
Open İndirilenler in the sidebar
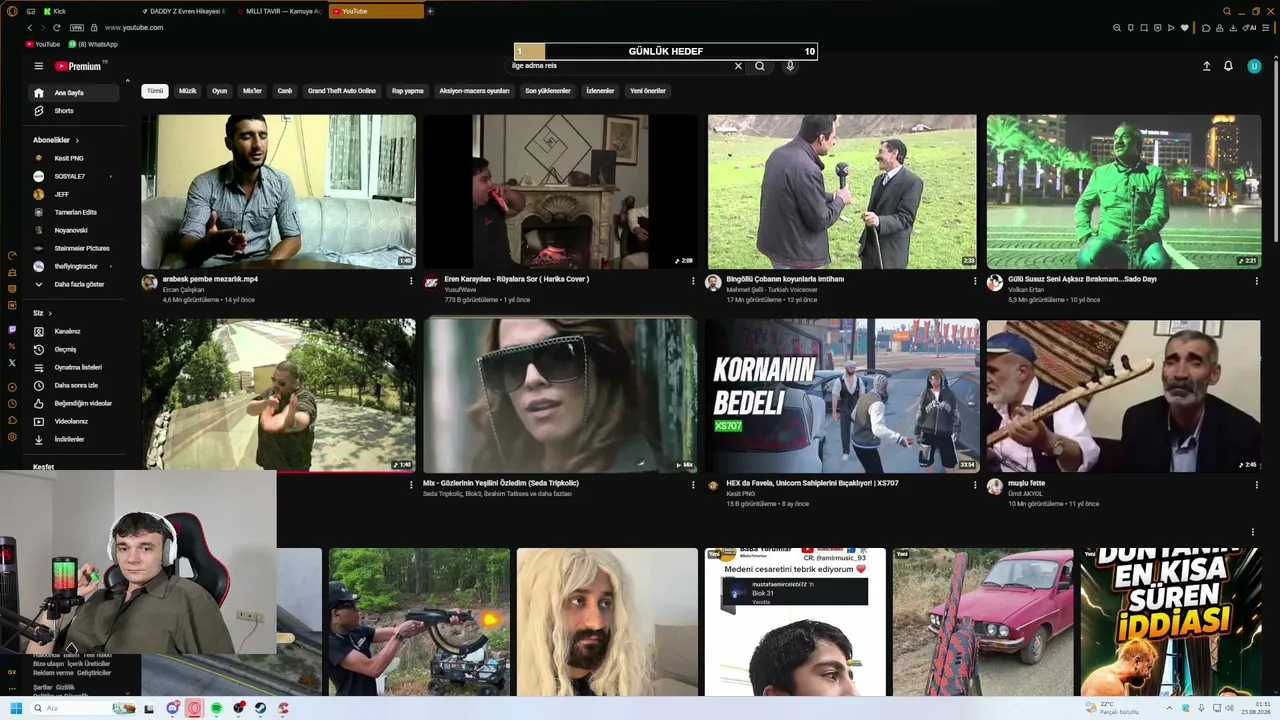(75, 440)
